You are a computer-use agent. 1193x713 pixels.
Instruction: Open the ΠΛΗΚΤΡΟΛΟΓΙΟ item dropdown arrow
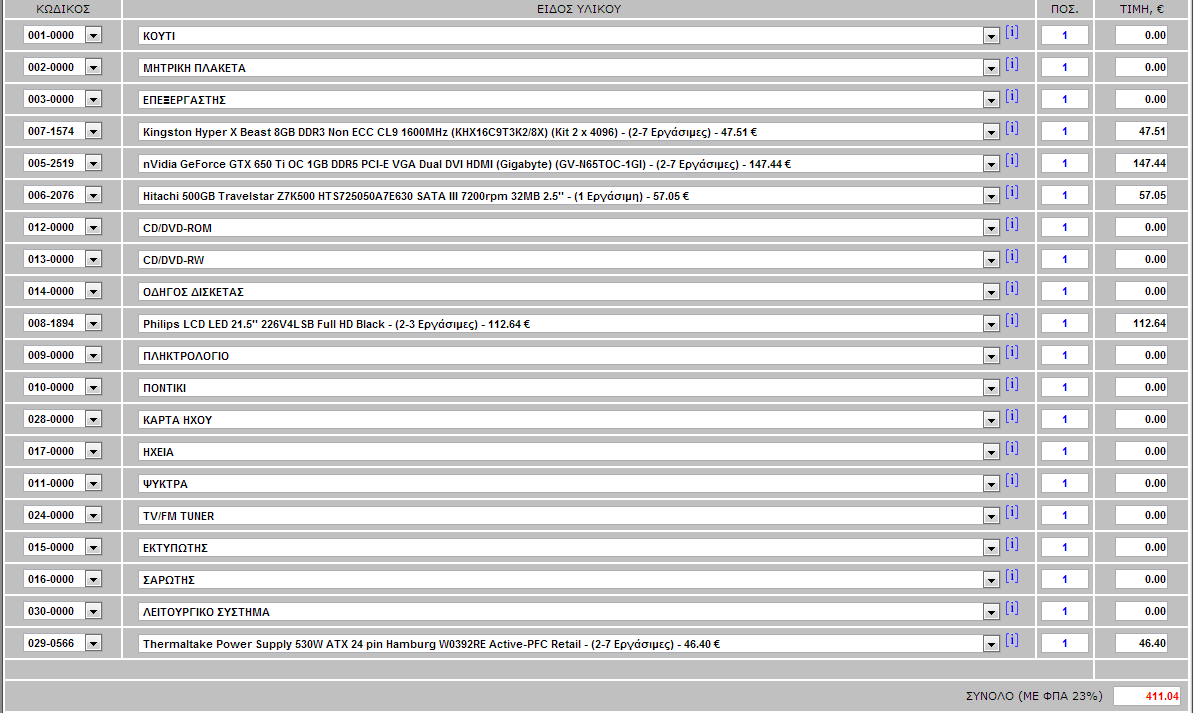[991, 356]
